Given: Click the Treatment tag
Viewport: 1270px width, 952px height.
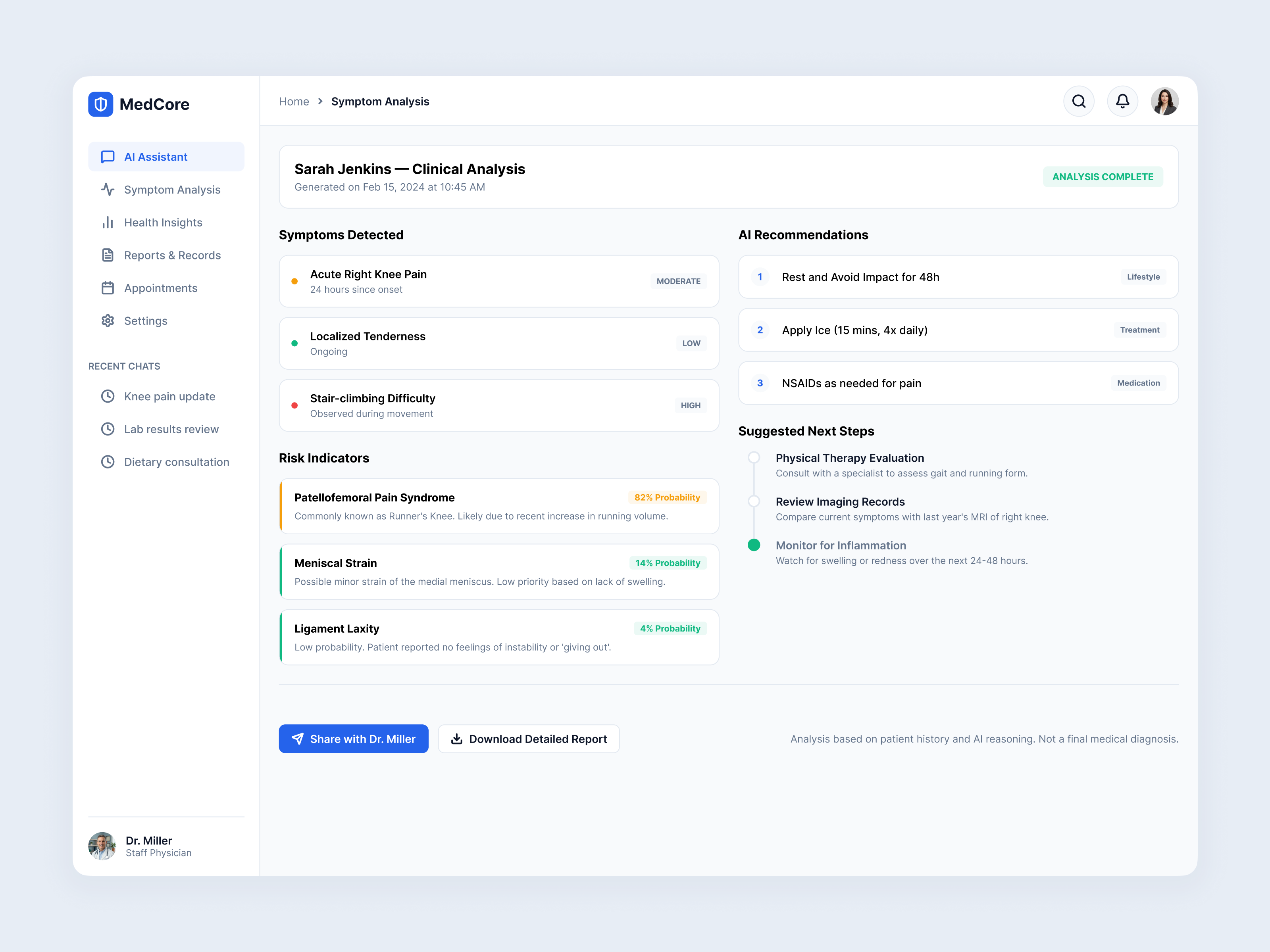Looking at the screenshot, I should [x=1140, y=330].
